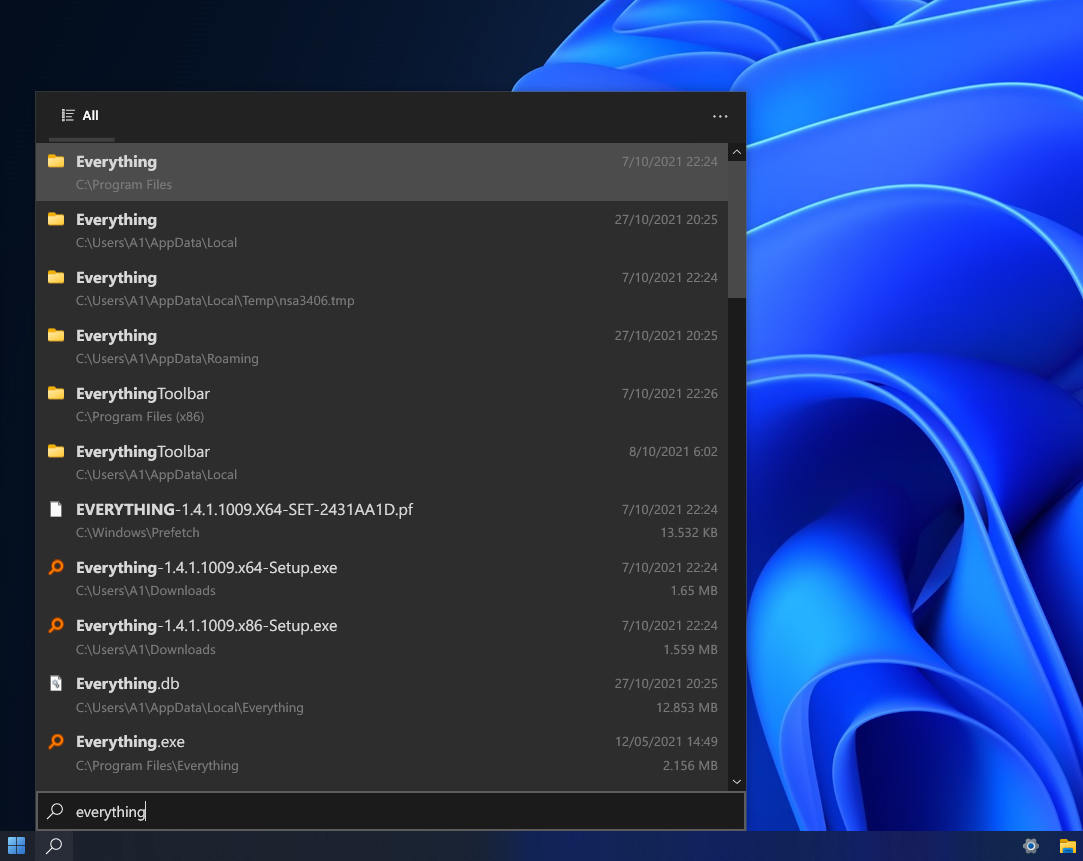
Task: Click the gear icon in the system tray
Action: (1030, 846)
